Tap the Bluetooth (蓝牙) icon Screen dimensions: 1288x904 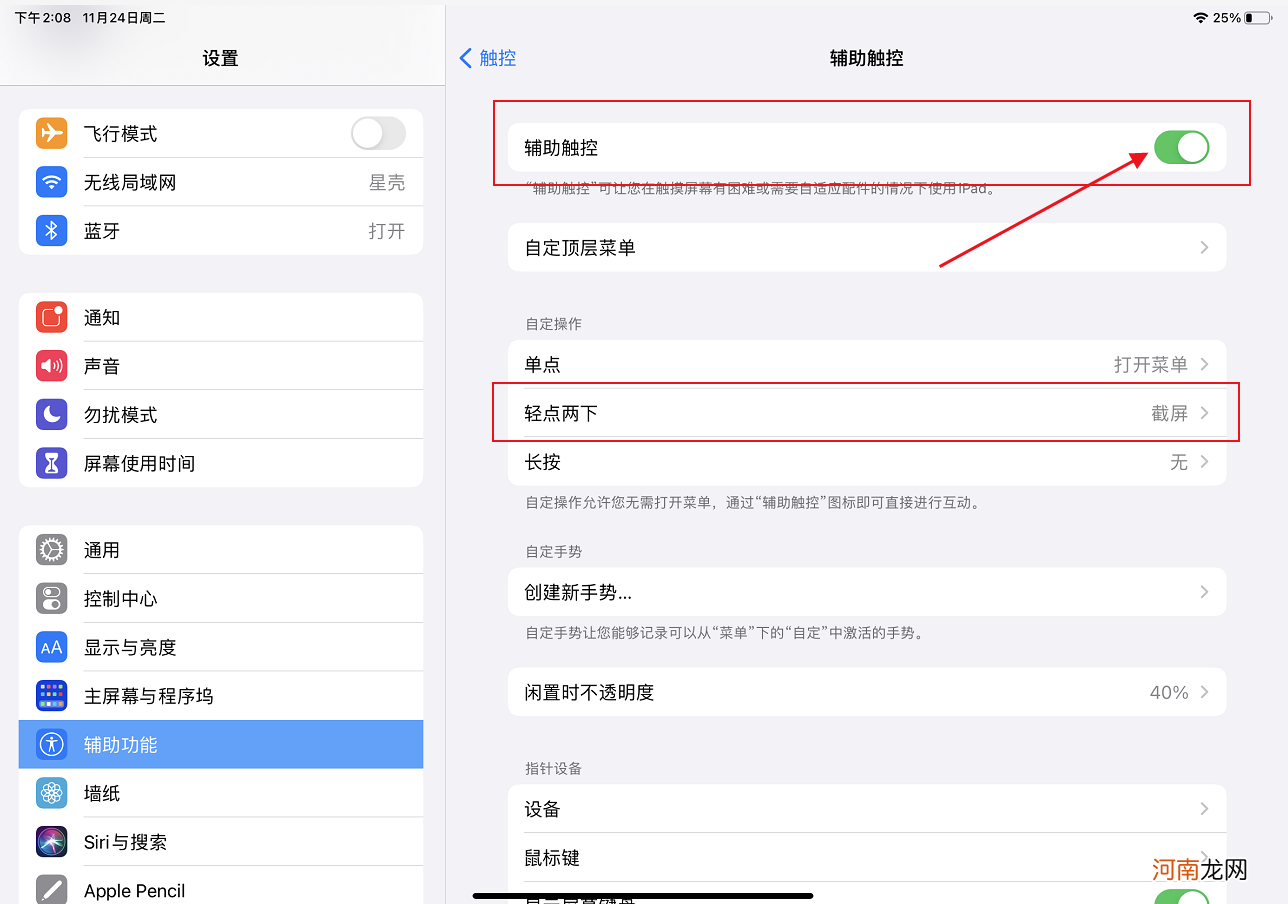coord(52,231)
